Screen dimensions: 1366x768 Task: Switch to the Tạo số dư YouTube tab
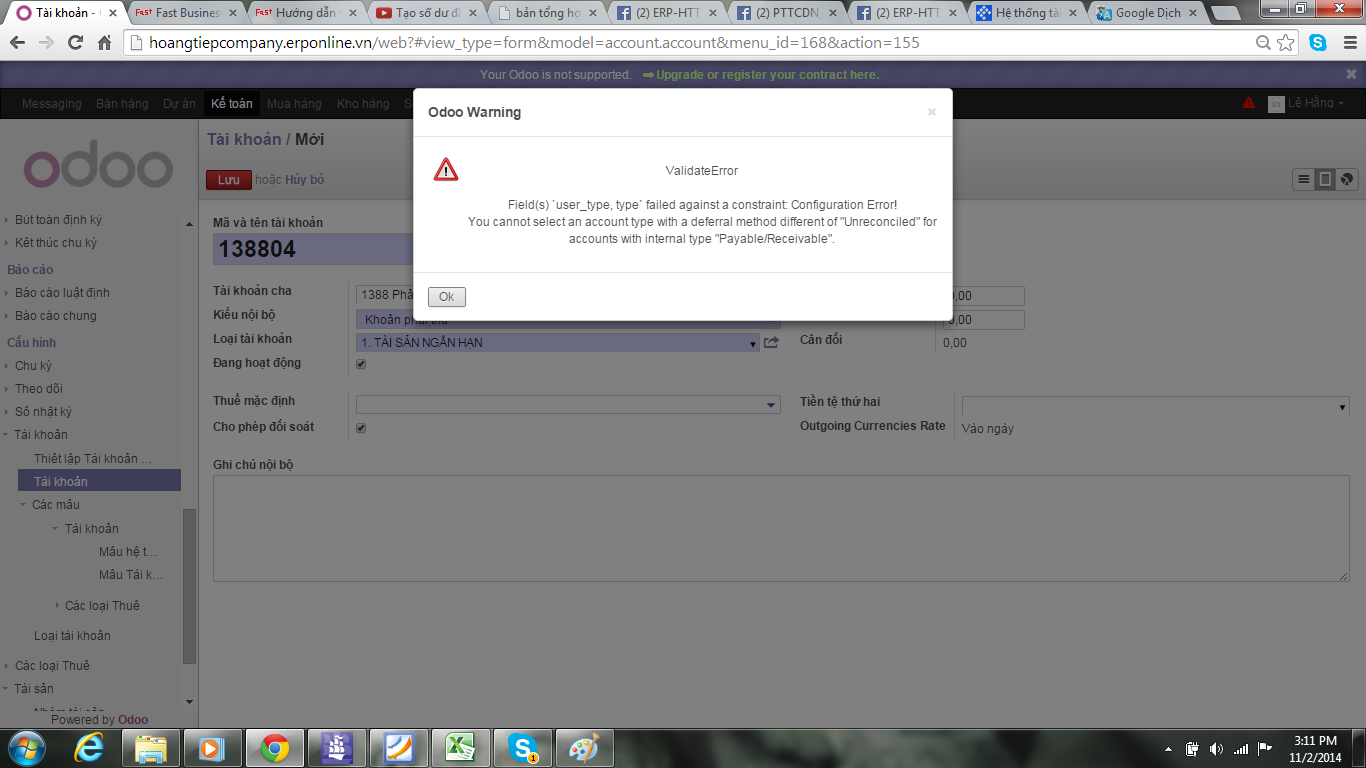coord(426,13)
